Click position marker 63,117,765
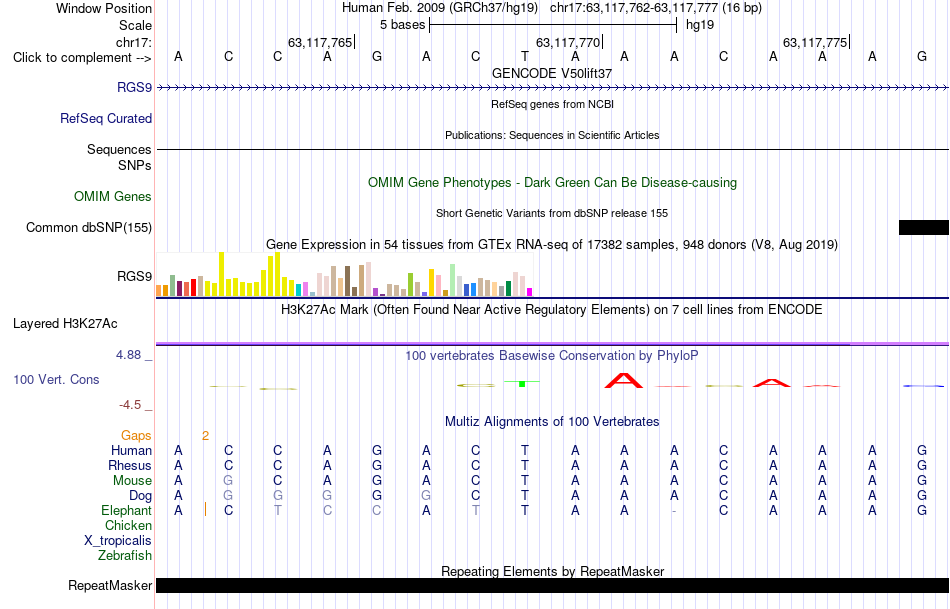 click(321, 42)
